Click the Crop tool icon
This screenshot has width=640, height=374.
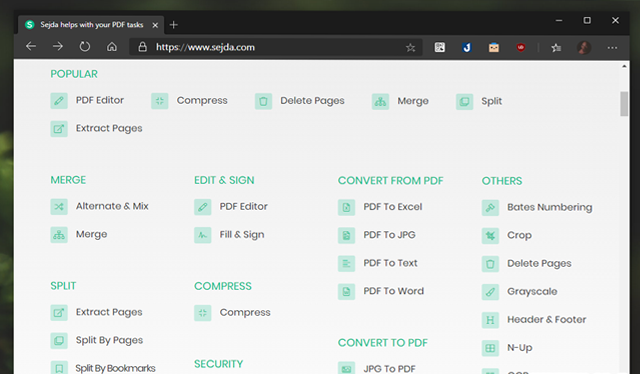[490, 236]
